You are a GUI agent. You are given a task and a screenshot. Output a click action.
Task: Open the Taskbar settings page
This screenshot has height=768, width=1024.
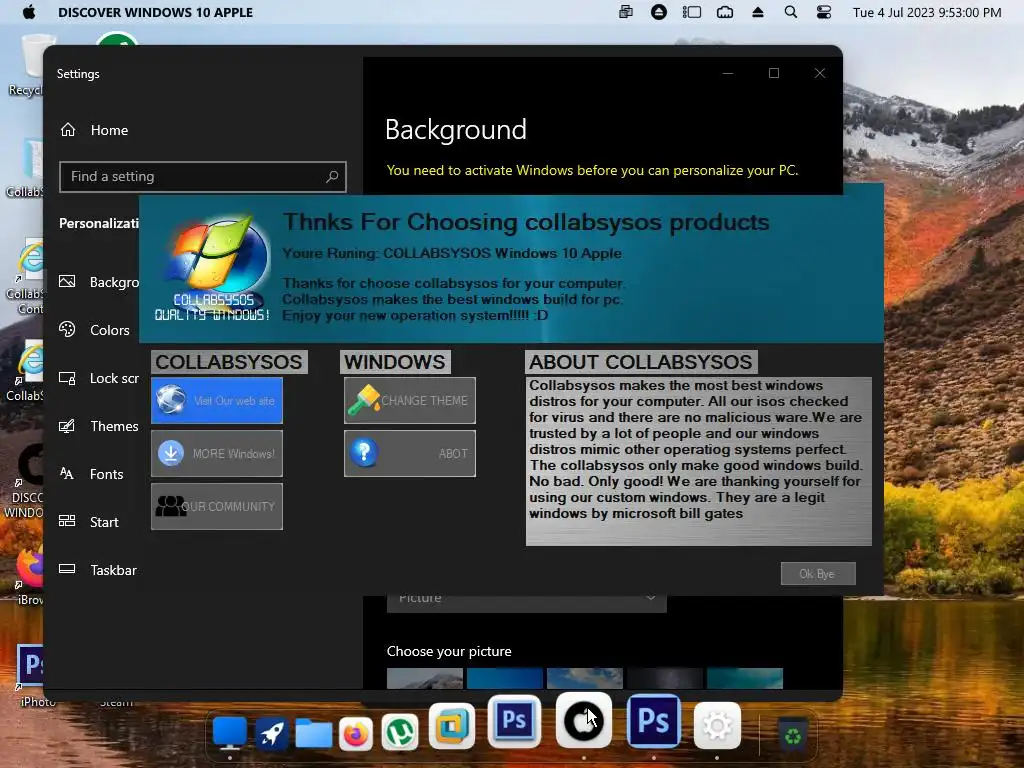point(98,570)
